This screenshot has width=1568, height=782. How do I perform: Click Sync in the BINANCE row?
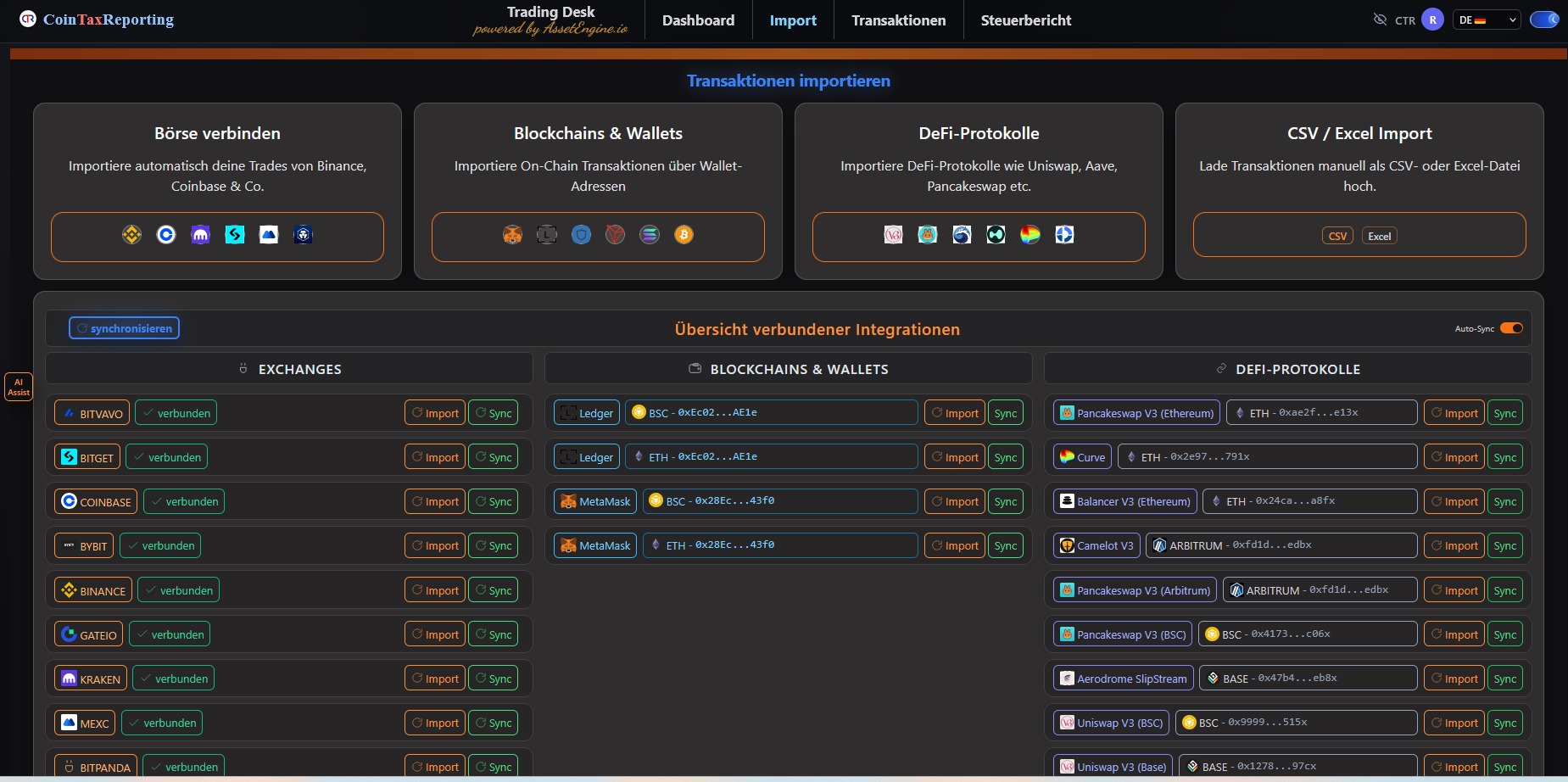click(494, 590)
